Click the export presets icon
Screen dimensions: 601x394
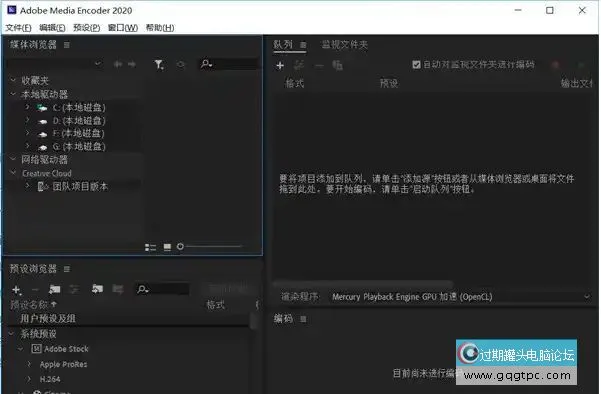(118, 289)
